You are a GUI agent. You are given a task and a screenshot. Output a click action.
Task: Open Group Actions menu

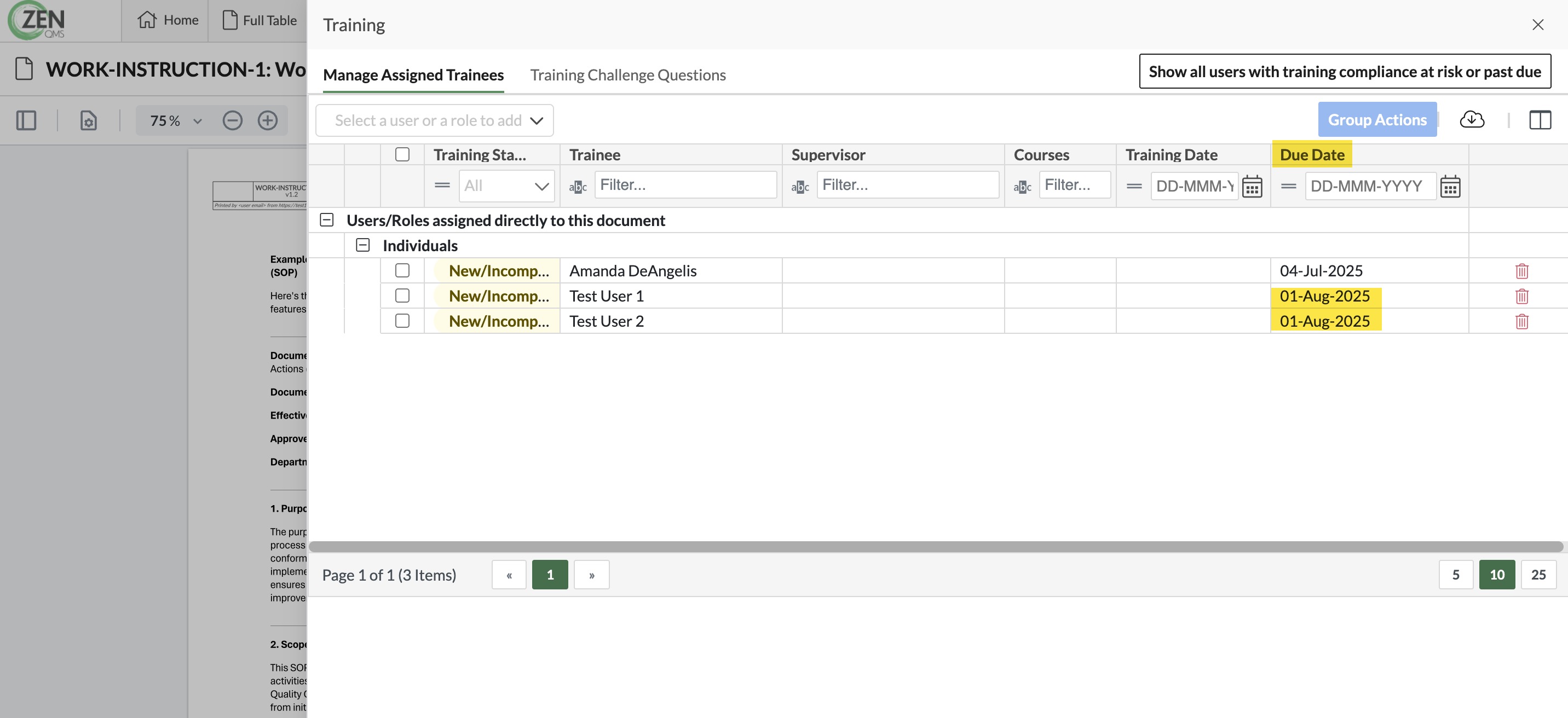pyautogui.click(x=1377, y=119)
